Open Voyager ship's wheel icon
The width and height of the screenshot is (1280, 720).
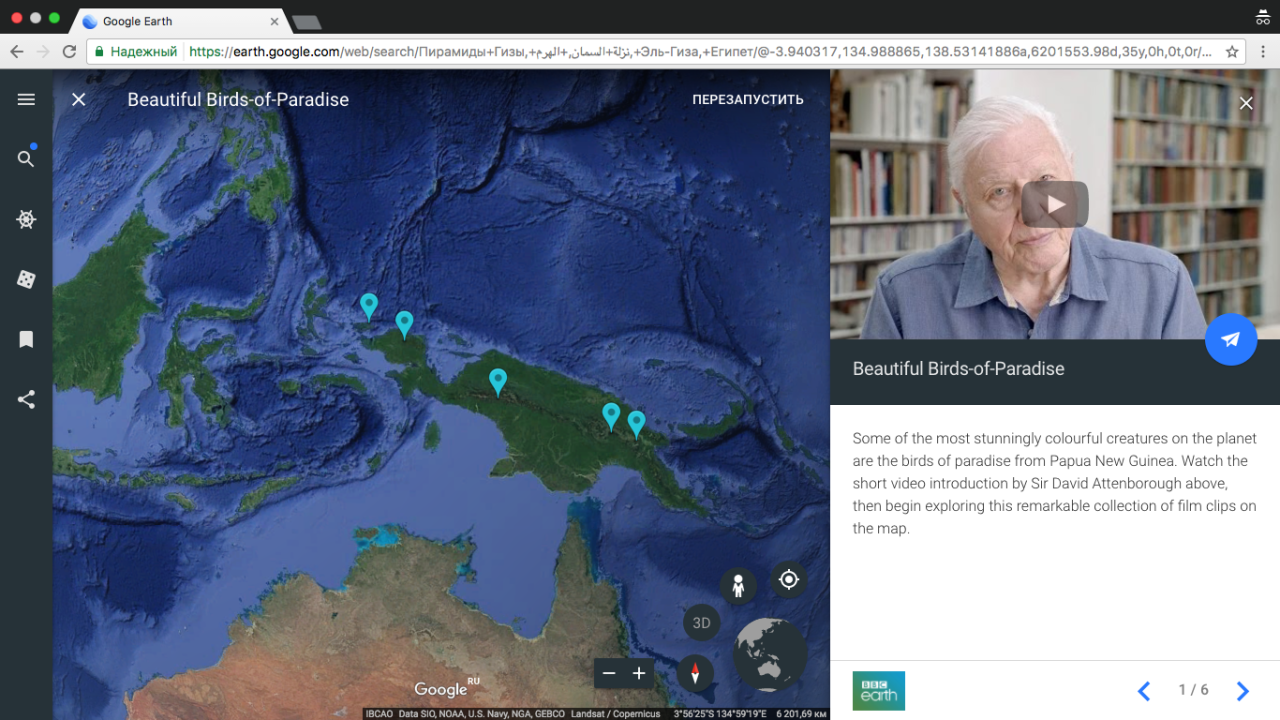click(26, 219)
